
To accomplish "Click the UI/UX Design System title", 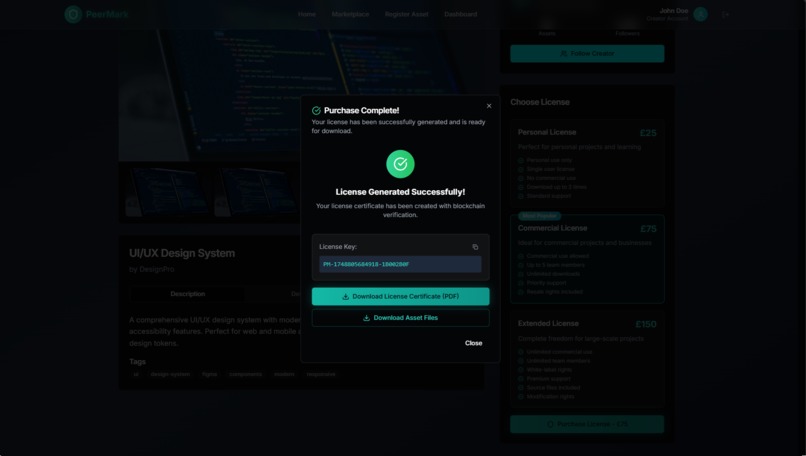I will (x=182, y=253).
